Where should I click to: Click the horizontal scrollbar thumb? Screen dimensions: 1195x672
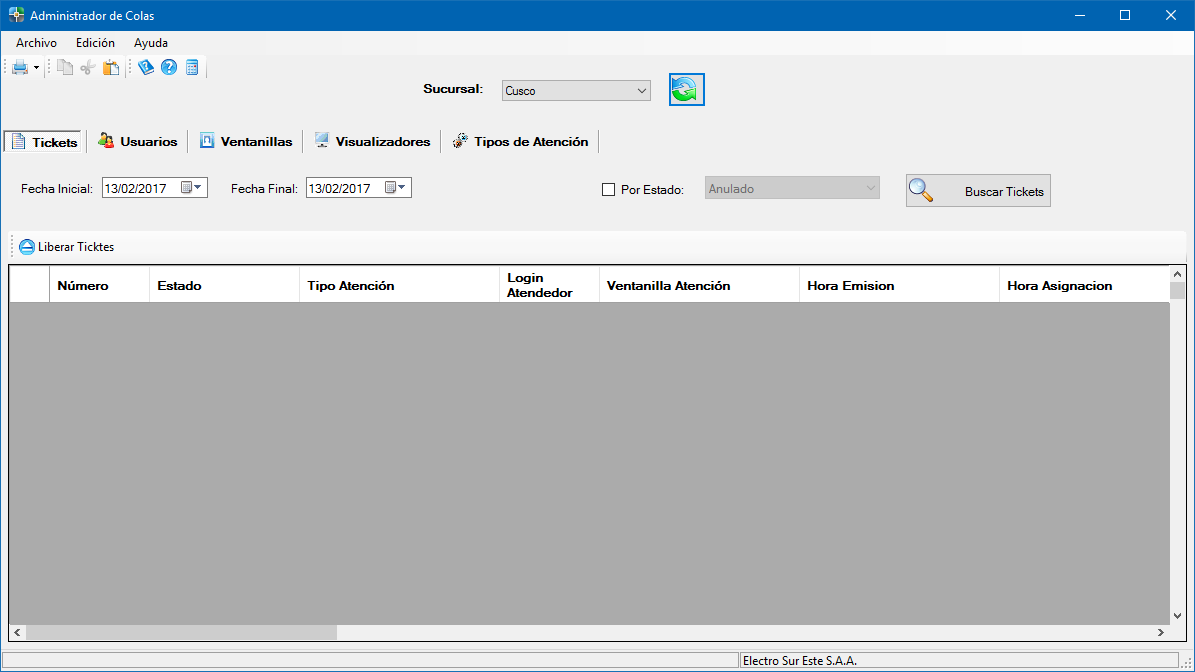(181, 632)
